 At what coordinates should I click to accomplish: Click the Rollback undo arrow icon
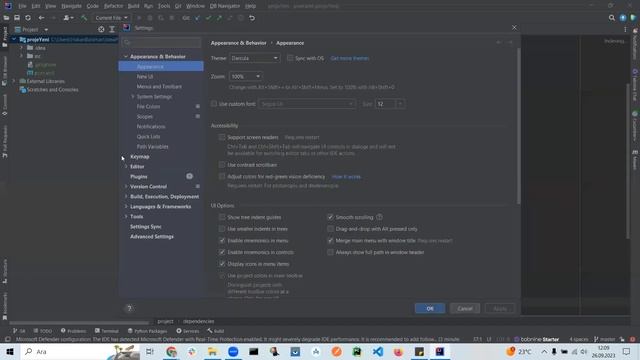pyautogui.click(x=252, y=18)
